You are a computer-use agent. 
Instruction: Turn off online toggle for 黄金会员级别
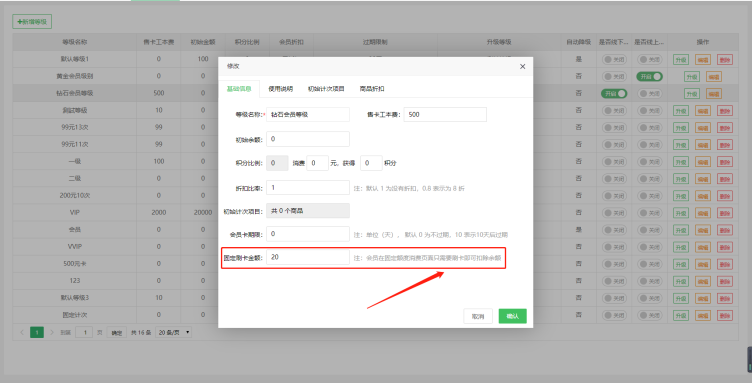pos(649,76)
